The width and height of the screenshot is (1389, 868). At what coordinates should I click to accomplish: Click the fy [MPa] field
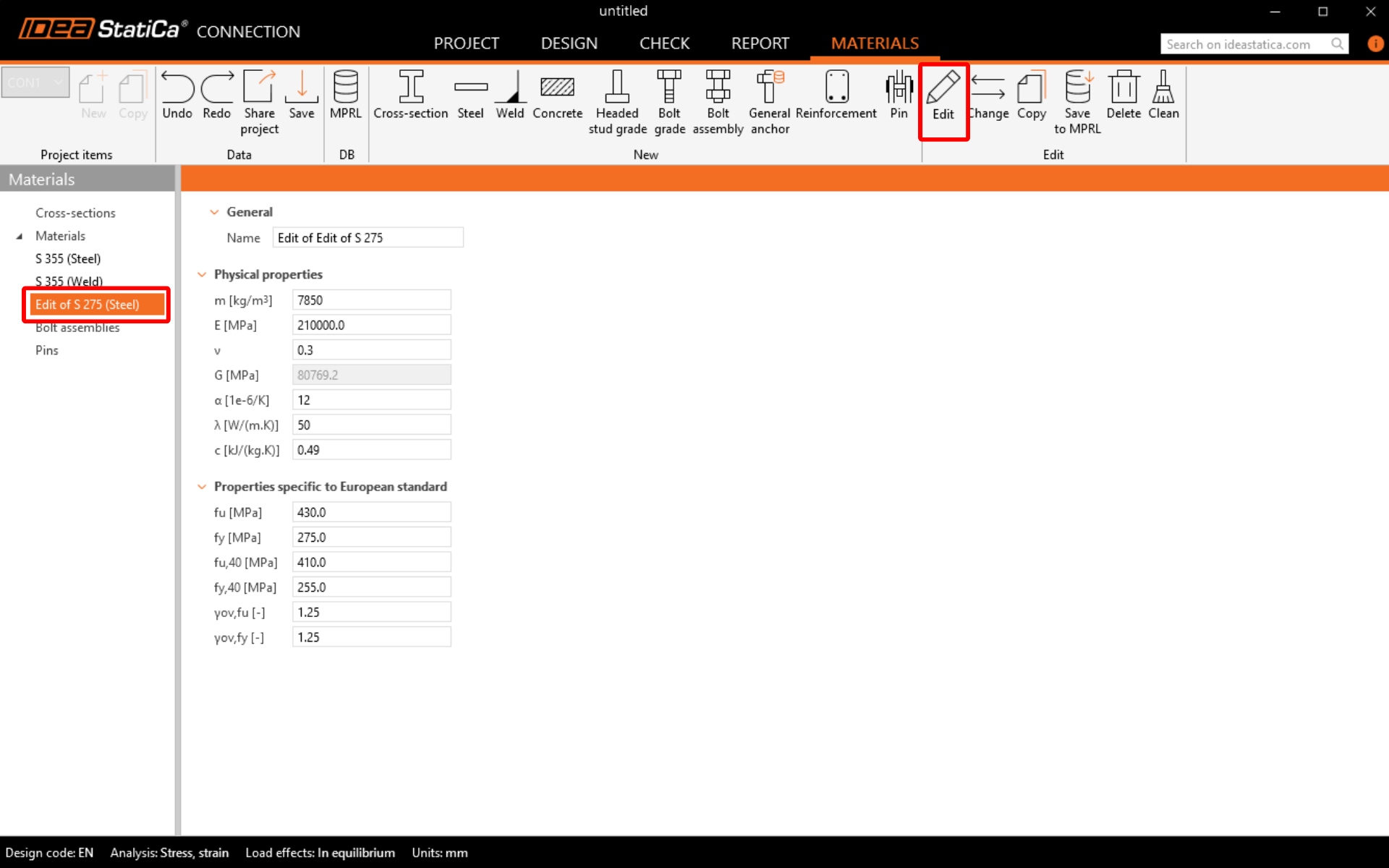pos(371,537)
